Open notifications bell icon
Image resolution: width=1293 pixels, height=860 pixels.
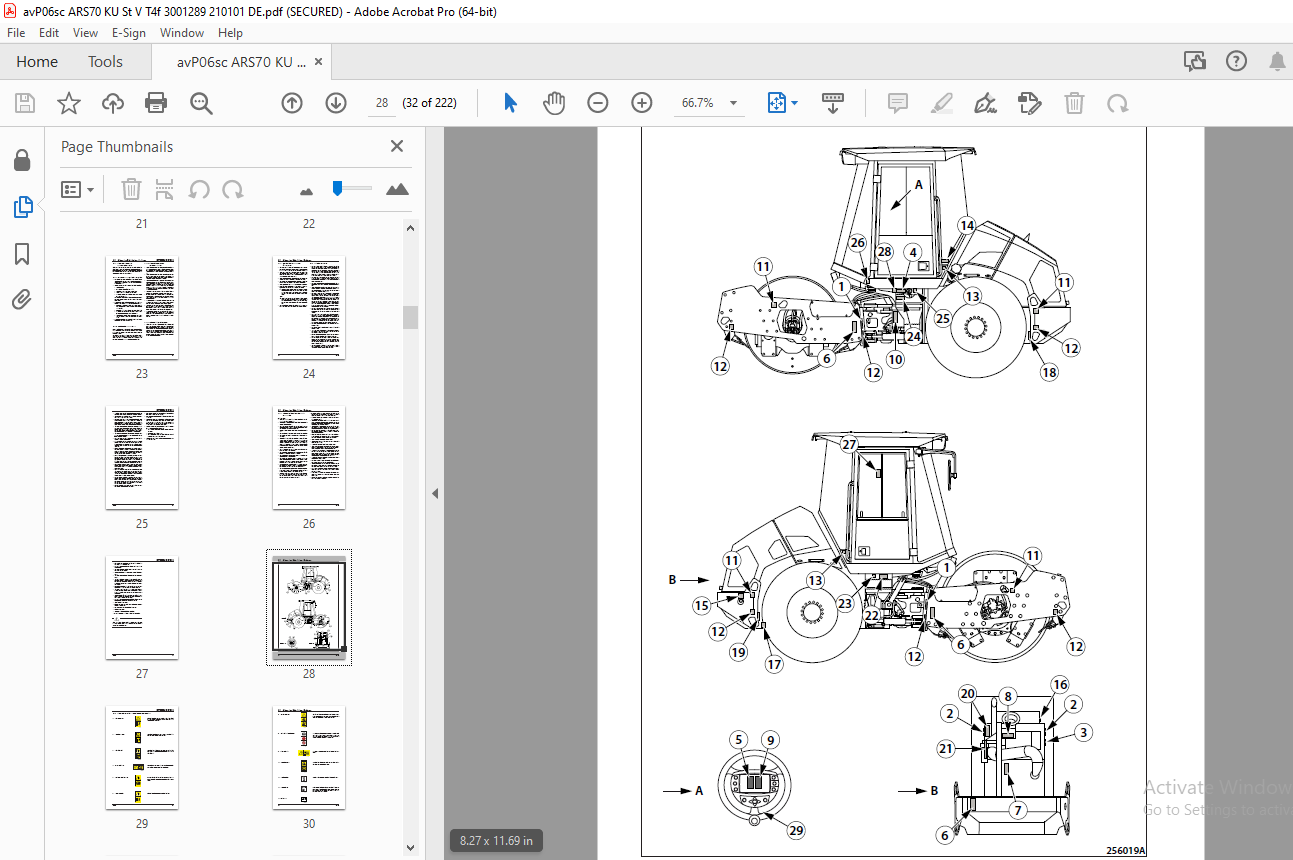click(1277, 62)
